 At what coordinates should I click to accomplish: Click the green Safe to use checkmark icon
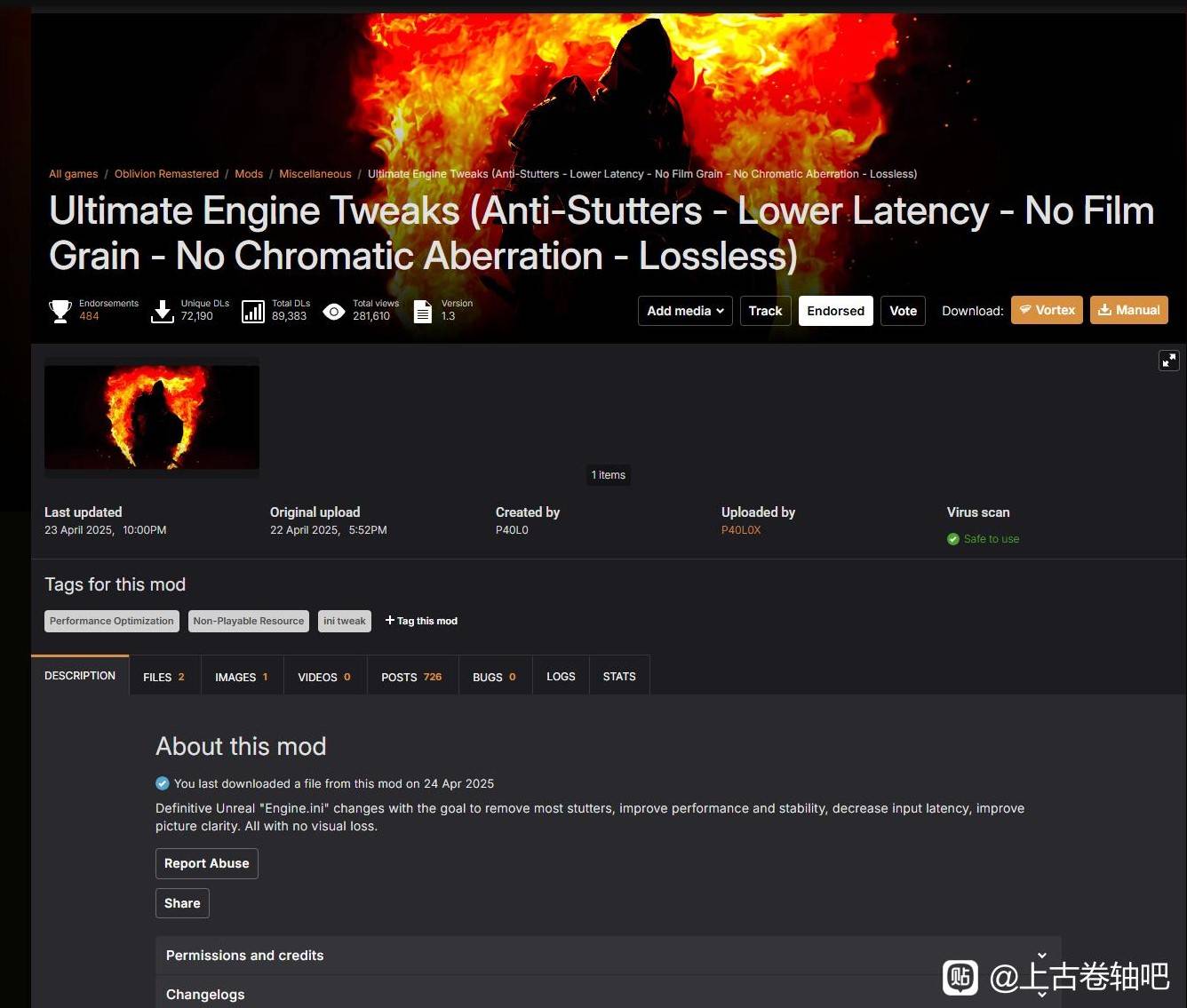click(x=953, y=539)
